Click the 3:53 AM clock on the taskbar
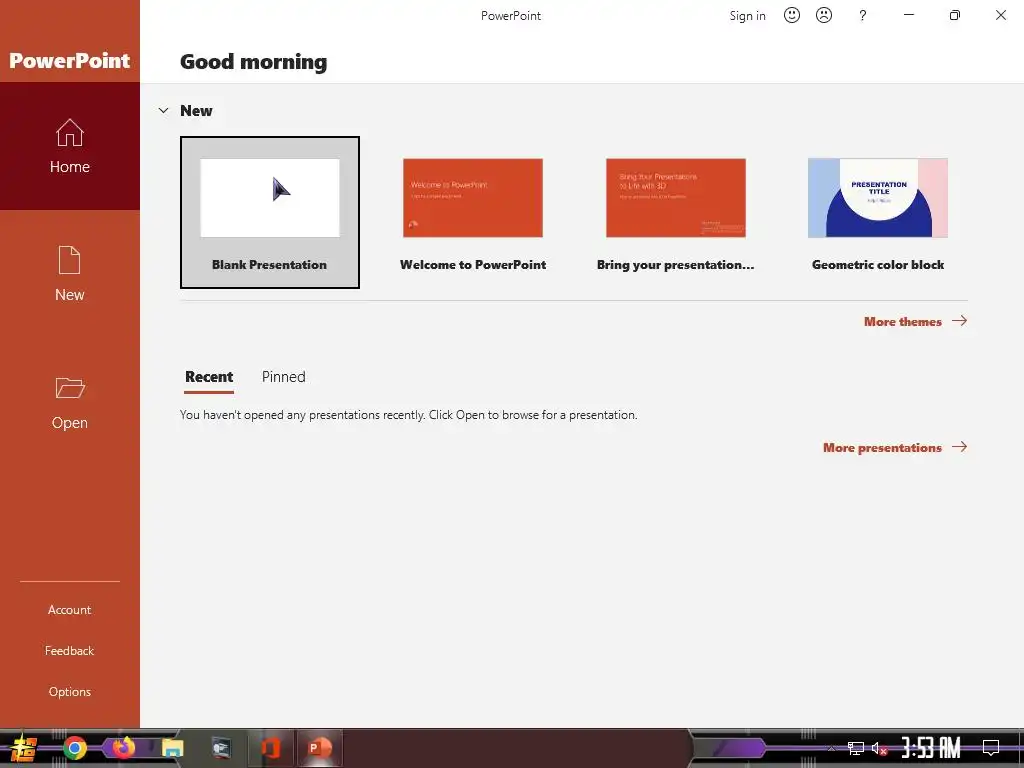Screen dimensions: 1024x768 pos(931,748)
